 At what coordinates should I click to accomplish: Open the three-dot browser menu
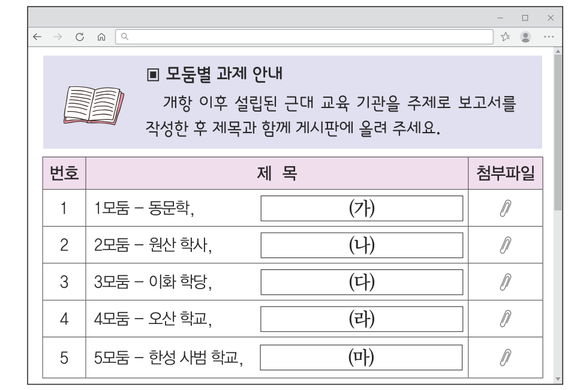(x=549, y=37)
